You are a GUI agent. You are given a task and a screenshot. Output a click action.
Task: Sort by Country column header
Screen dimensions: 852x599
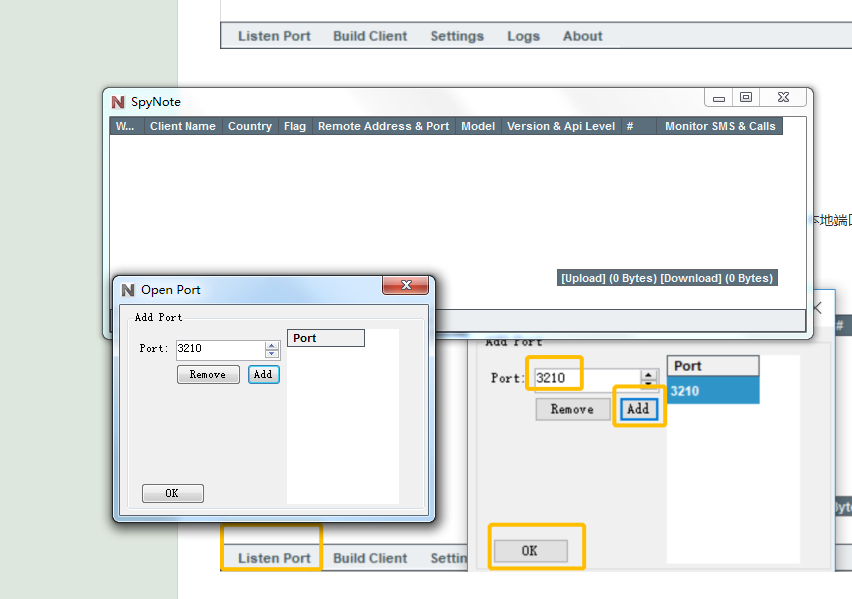coord(250,126)
